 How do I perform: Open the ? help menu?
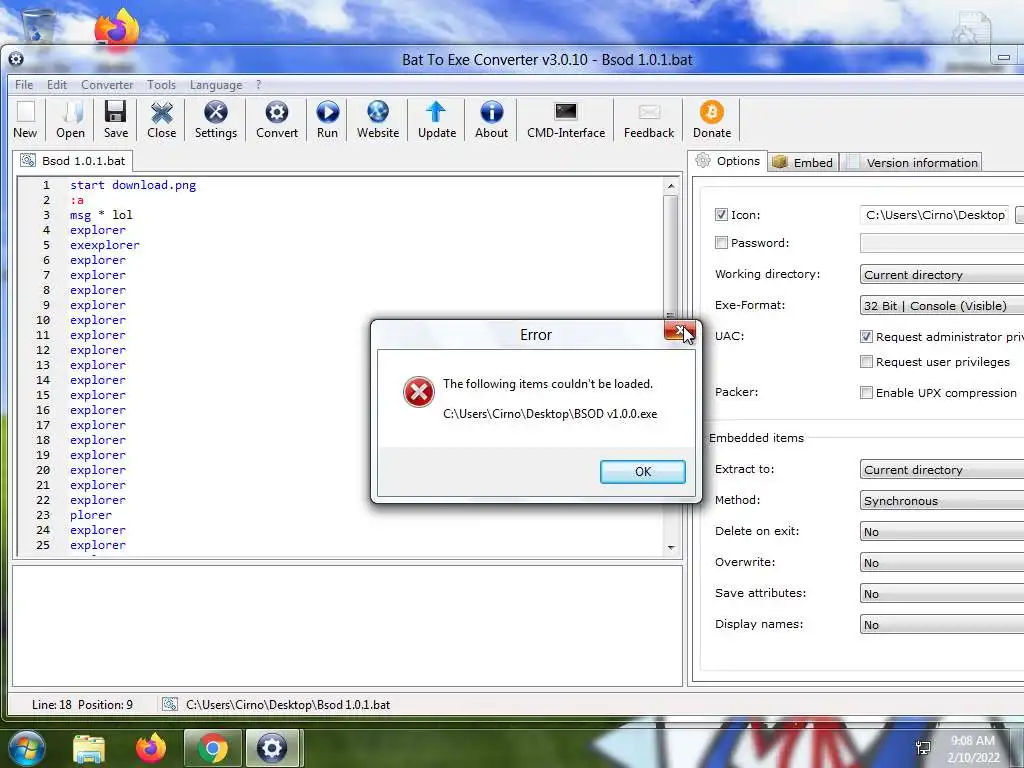point(259,85)
